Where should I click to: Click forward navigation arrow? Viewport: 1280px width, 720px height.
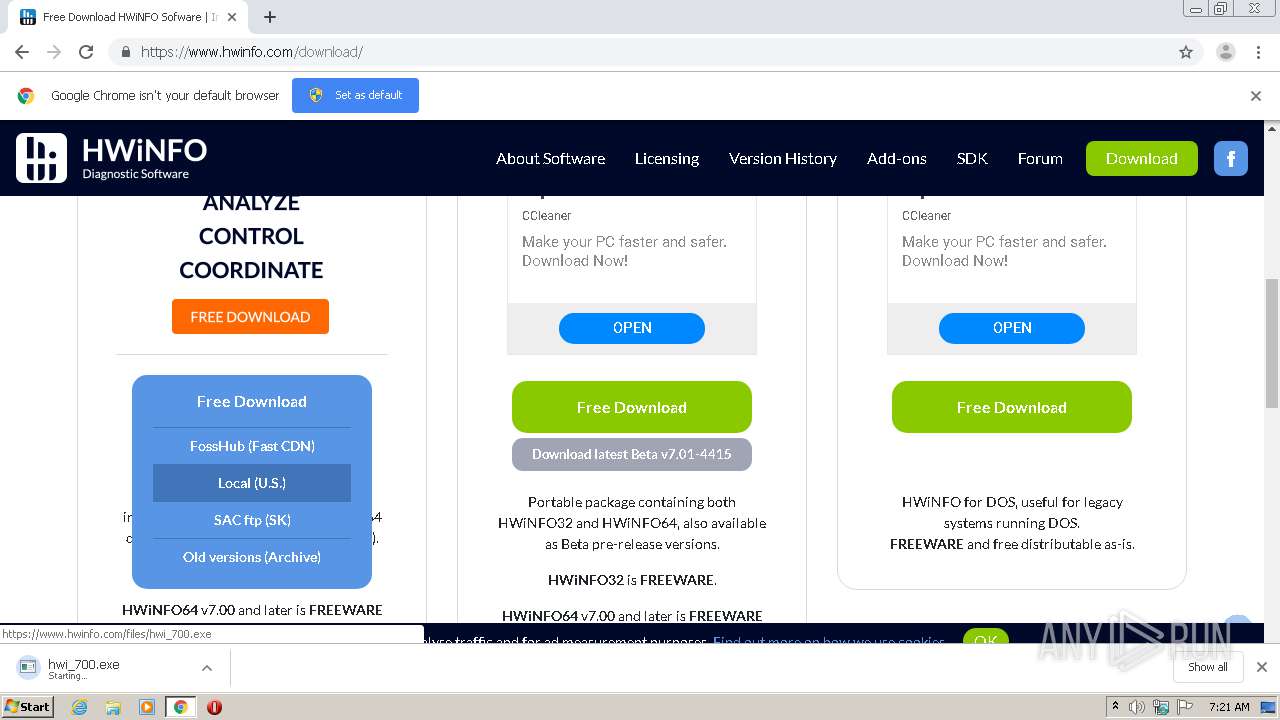pos(54,52)
